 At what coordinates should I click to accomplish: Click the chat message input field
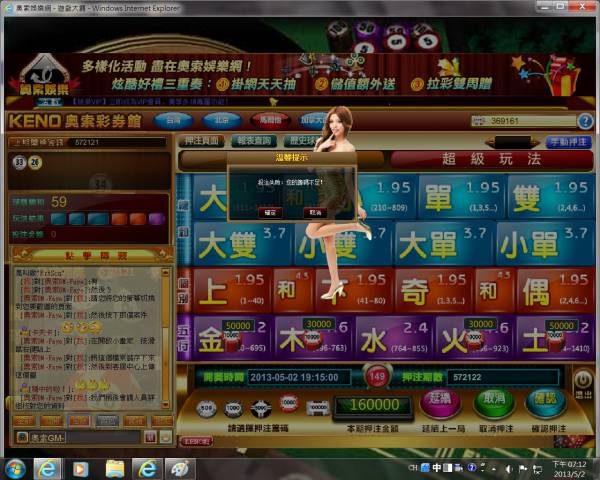(103, 437)
